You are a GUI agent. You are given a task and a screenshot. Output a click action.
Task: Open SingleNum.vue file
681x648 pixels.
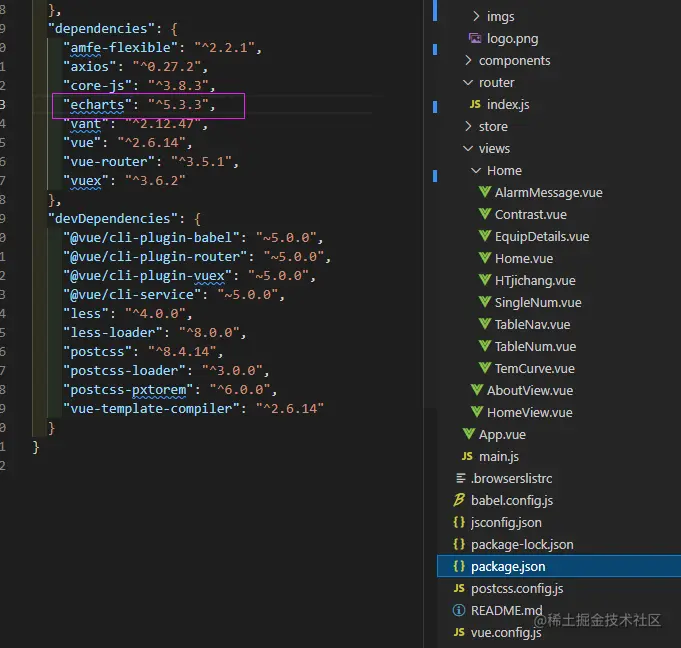coord(538,302)
